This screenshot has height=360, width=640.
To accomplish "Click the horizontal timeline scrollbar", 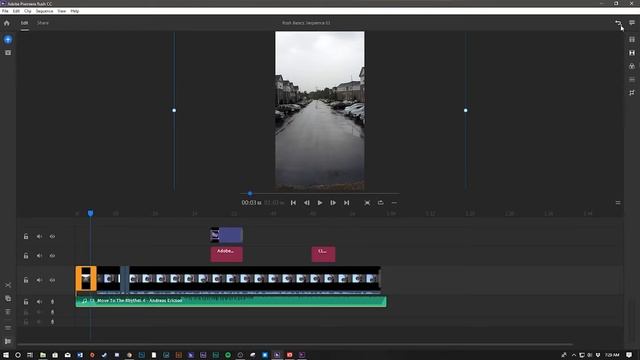I will [295, 344].
